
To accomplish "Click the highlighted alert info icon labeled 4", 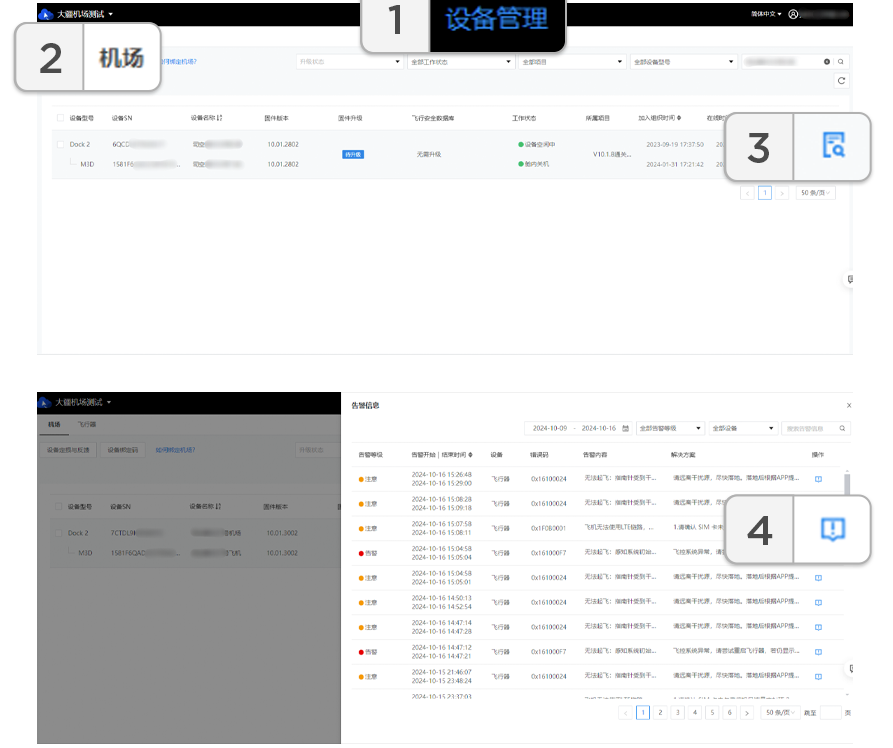I will point(832,529).
